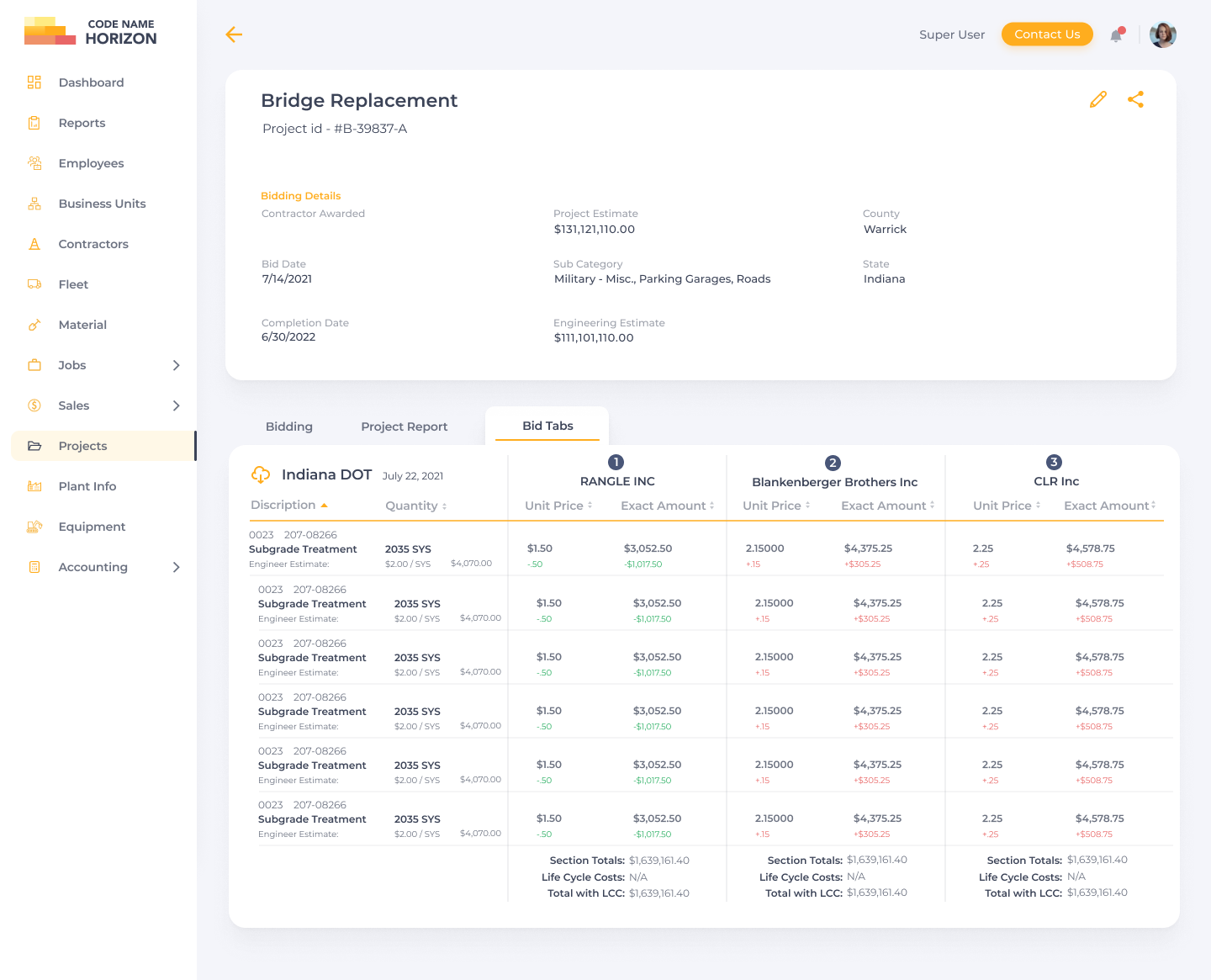Expand the Jobs submenu chevron
The height and width of the screenshot is (980, 1211).
pos(176,365)
